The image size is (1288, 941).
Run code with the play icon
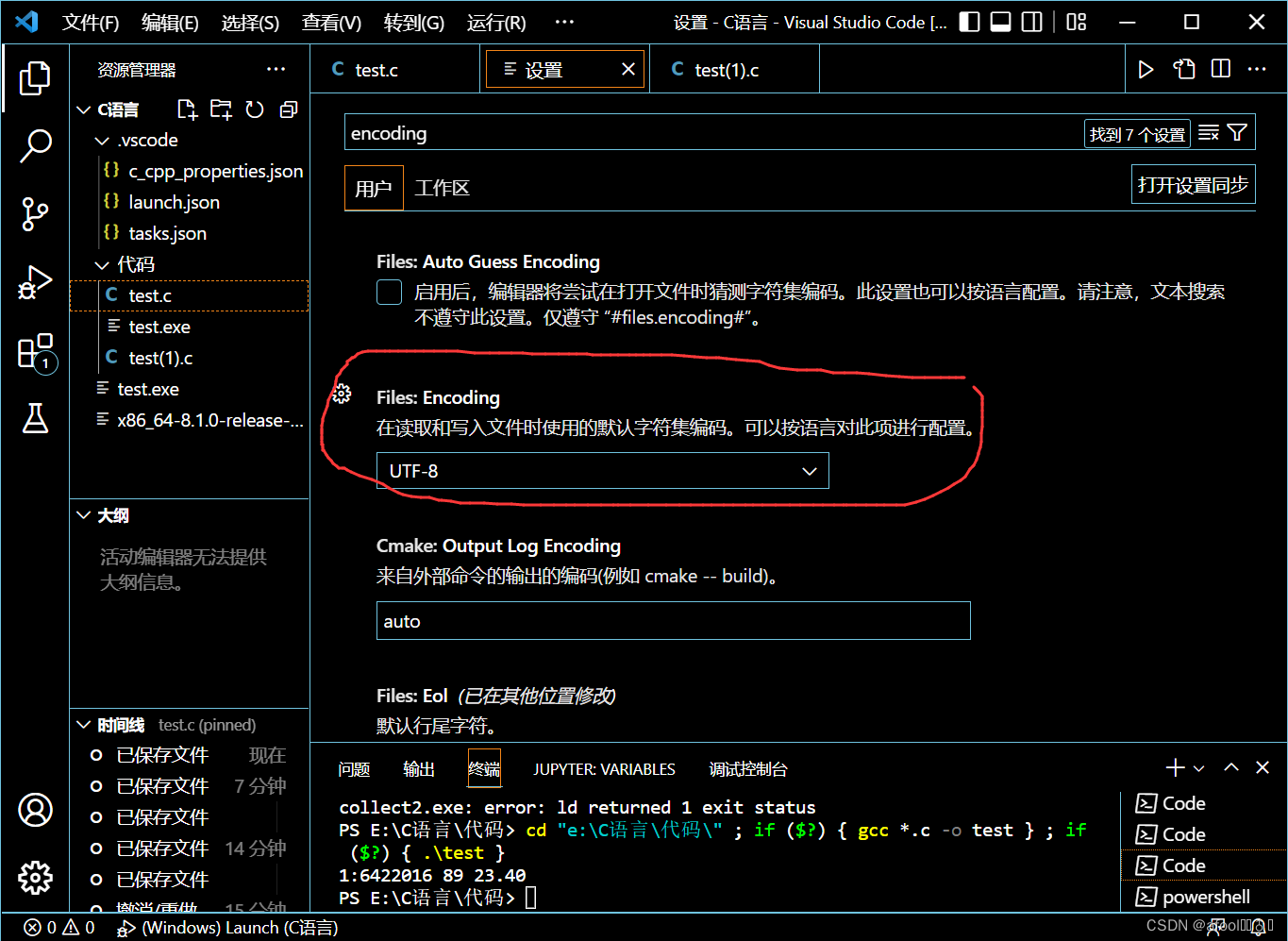click(1146, 69)
